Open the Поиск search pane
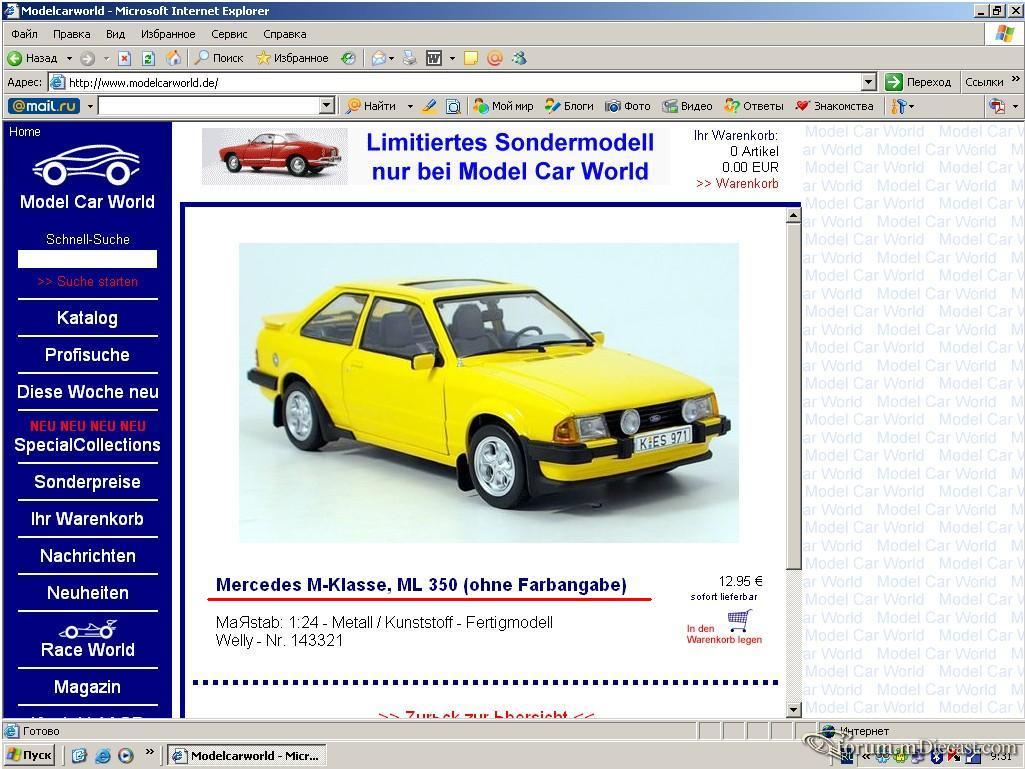The width and height of the screenshot is (1025, 769). point(219,58)
